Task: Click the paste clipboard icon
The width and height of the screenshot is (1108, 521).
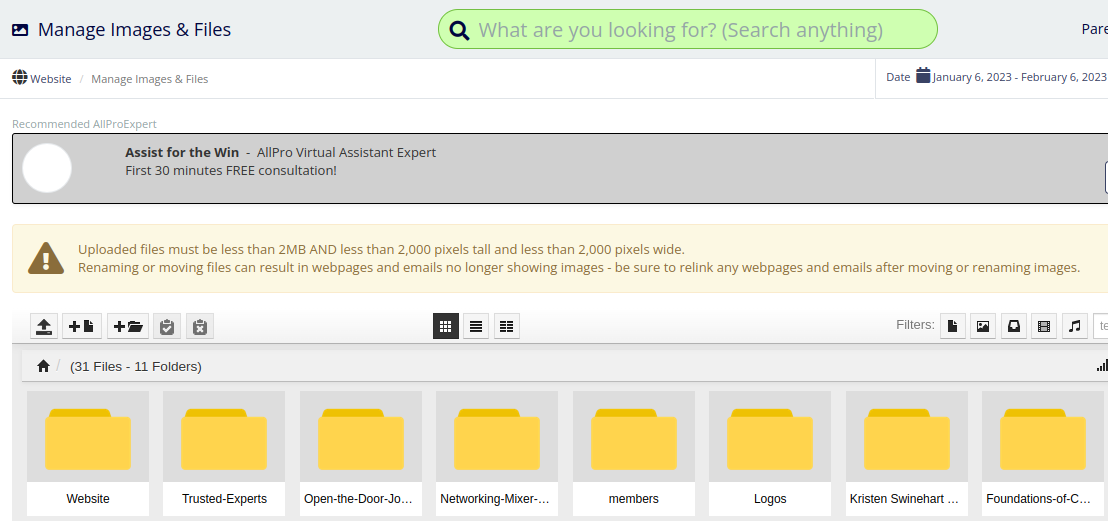Action: (x=167, y=326)
